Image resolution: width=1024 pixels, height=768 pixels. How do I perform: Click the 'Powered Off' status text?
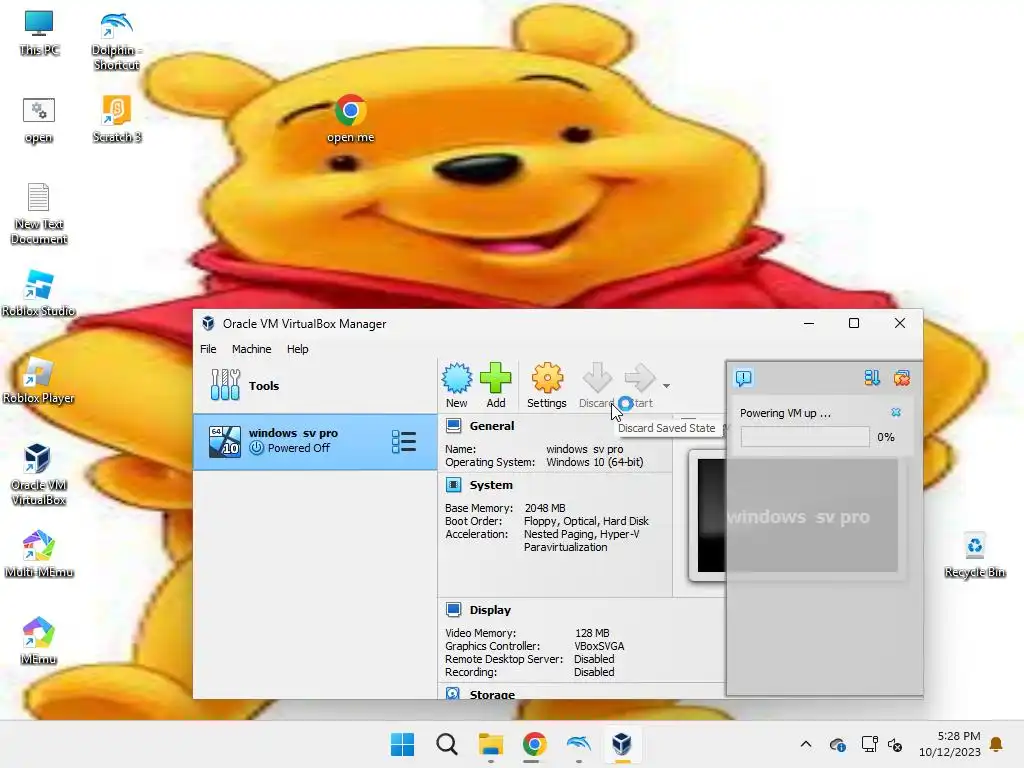(298, 448)
